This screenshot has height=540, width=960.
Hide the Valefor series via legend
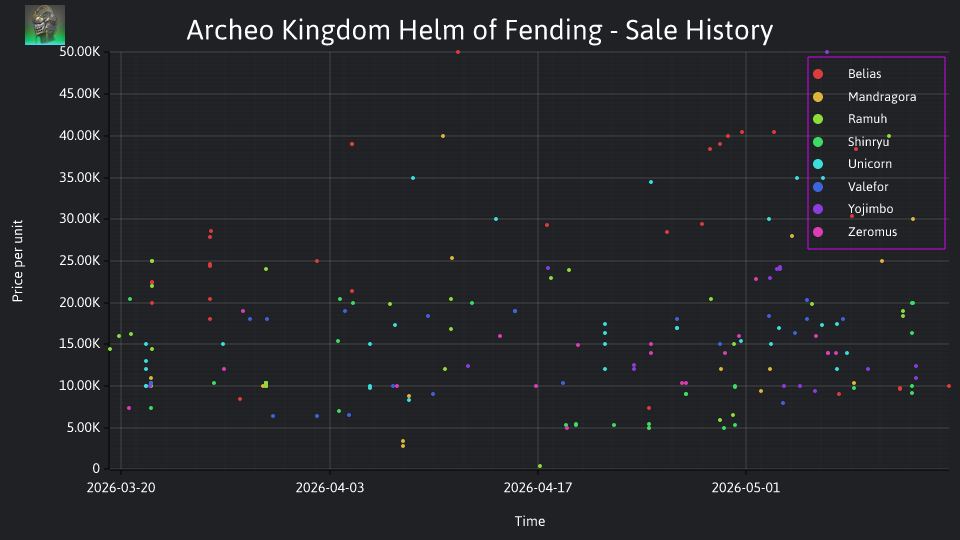pos(868,187)
